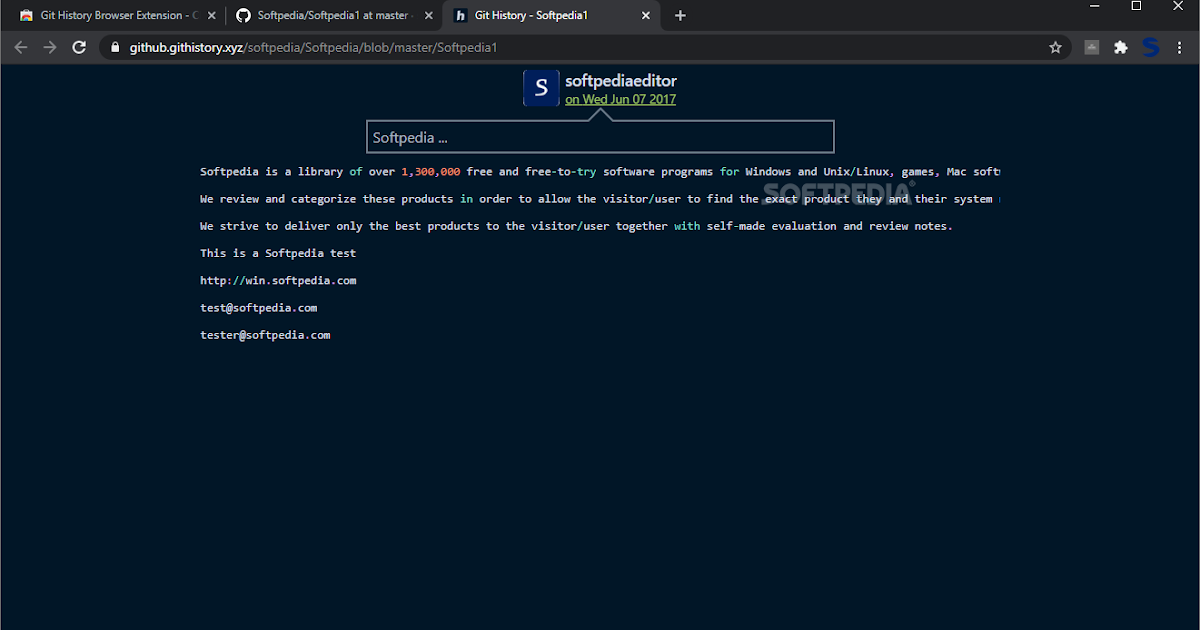Close the Git History Browser Extension tab
Image resolution: width=1200 pixels, height=630 pixels.
click(211, 16)
